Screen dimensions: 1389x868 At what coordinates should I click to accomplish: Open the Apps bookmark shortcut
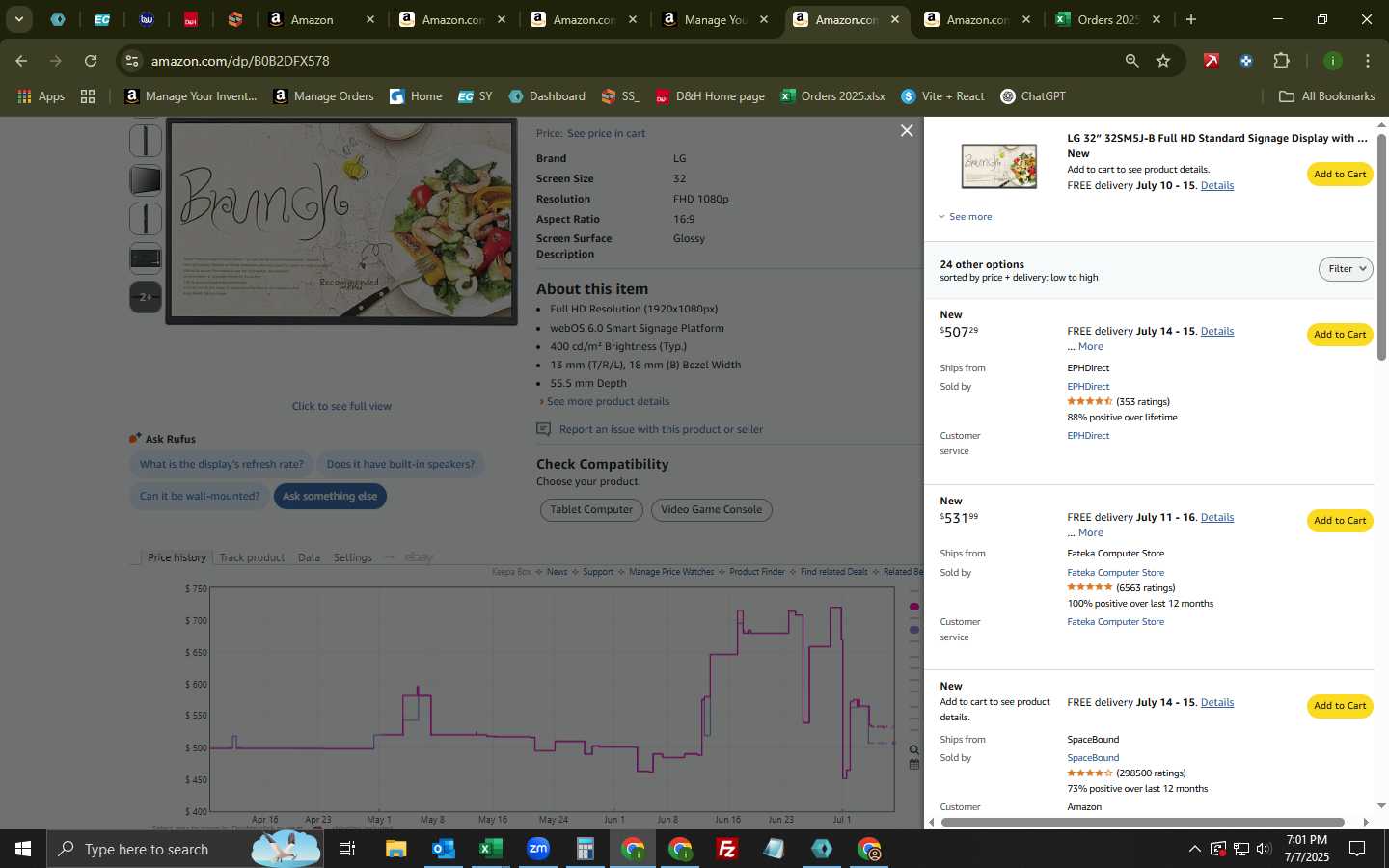41,96
